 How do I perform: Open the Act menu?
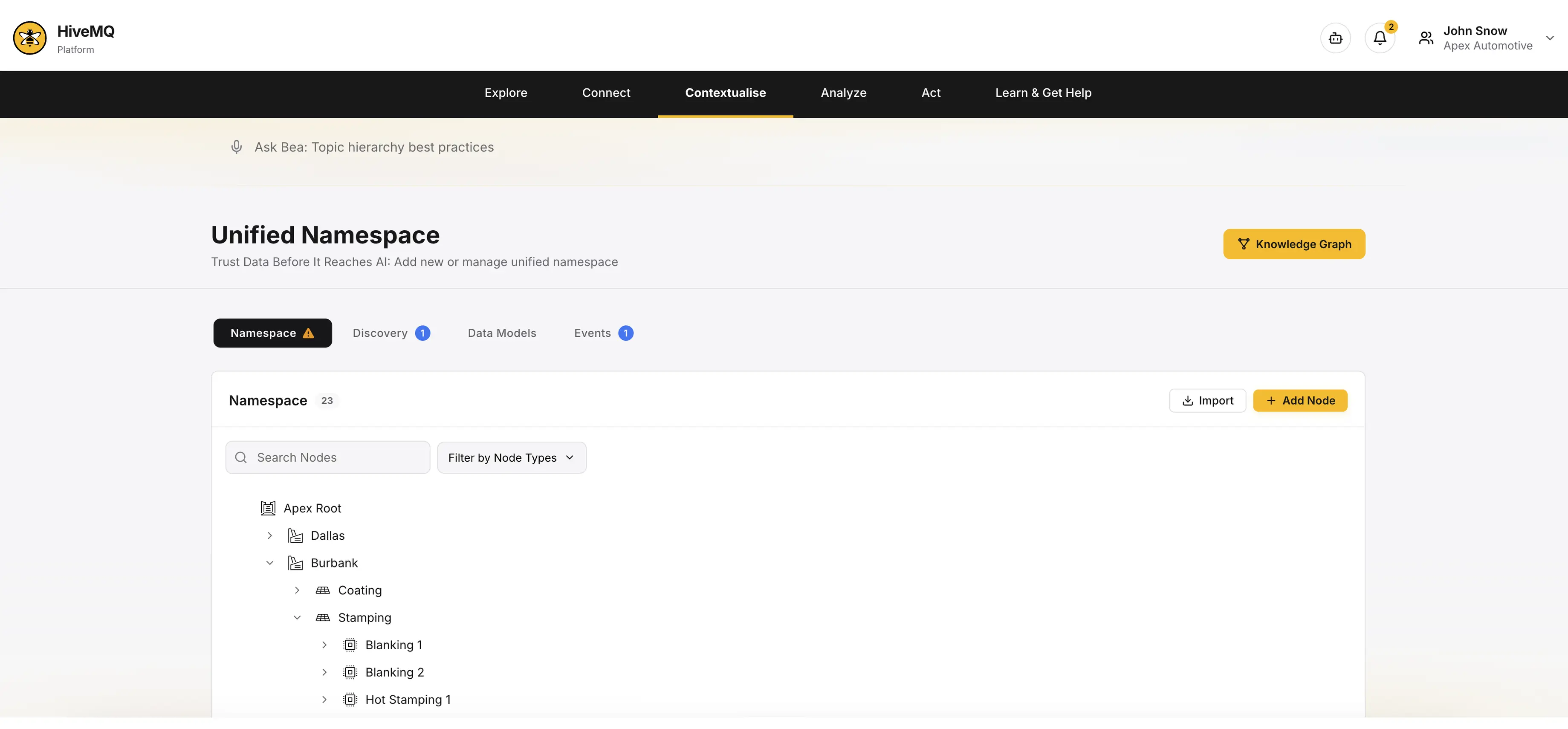point(931,93)
